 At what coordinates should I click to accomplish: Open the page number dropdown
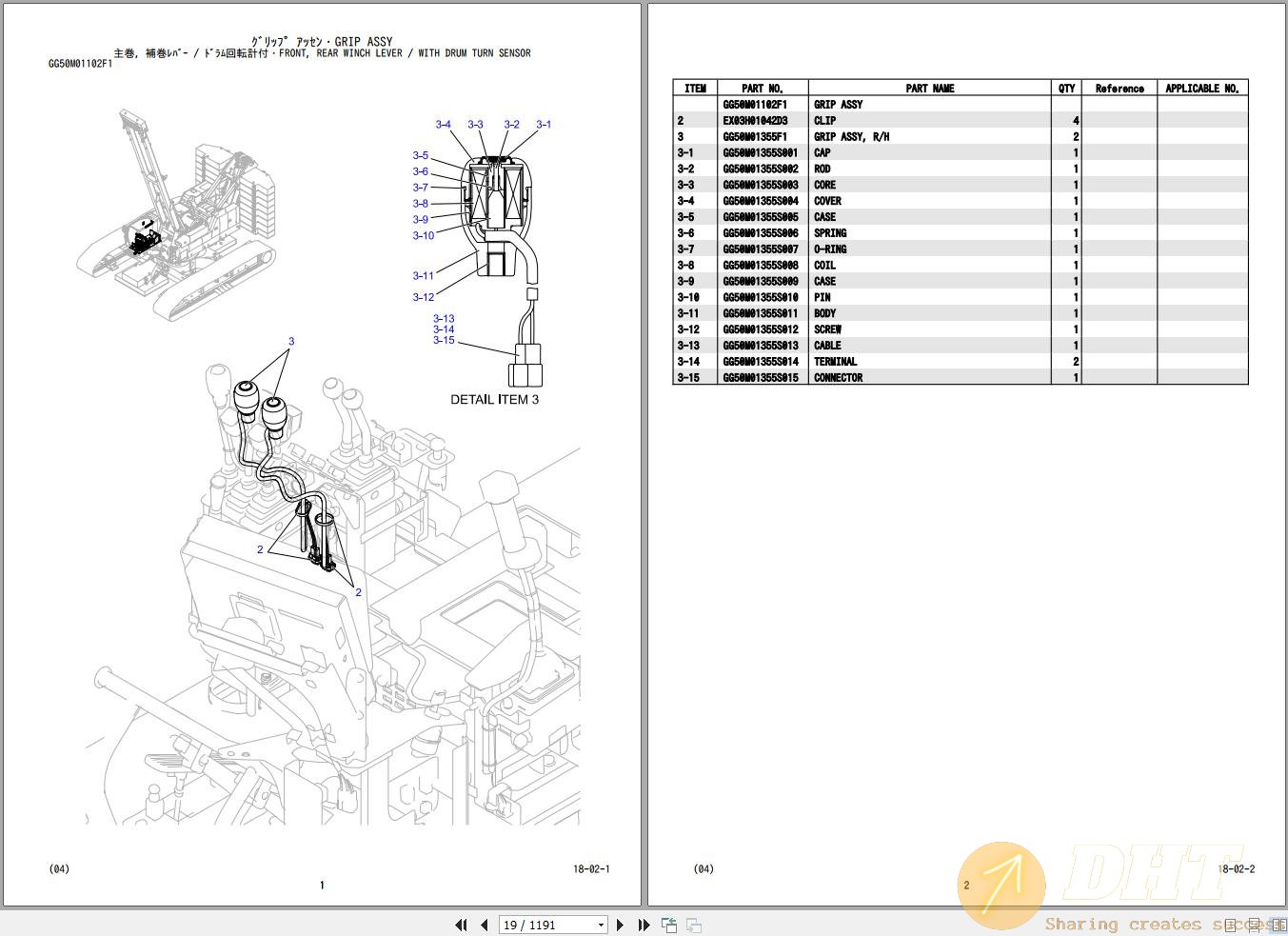(x=601, y=925)
